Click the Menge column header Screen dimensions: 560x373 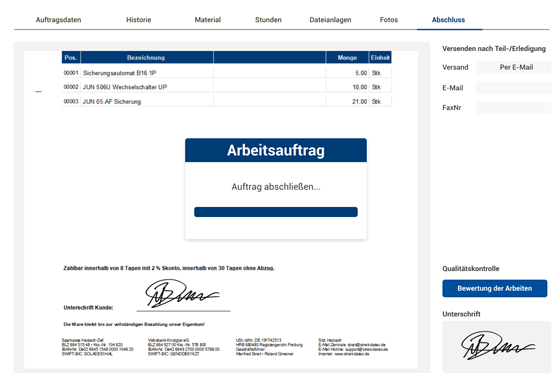click(x=347, y=58)
